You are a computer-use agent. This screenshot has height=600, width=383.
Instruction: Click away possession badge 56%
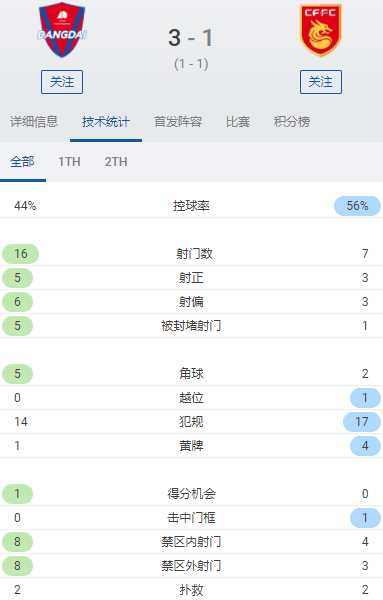(357, 206)
